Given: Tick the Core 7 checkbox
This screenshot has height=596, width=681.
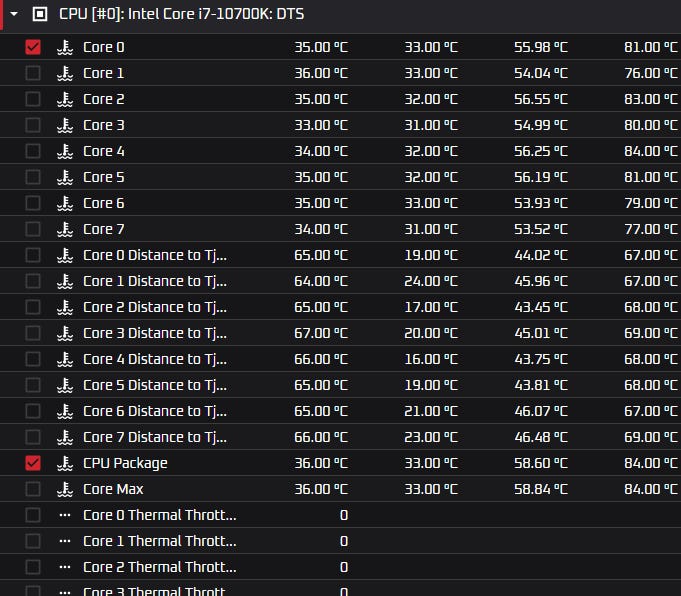Looking at the screenshot, I should (x=33, y=229).
